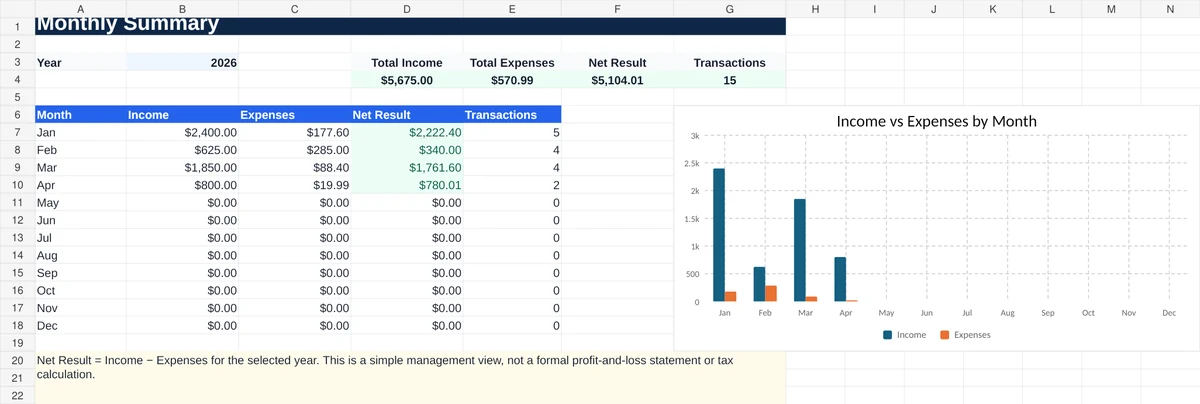The image size is (1200, 404).
Task: Select row 19 header
Action: pyautogui.click(x=17, y=343)
